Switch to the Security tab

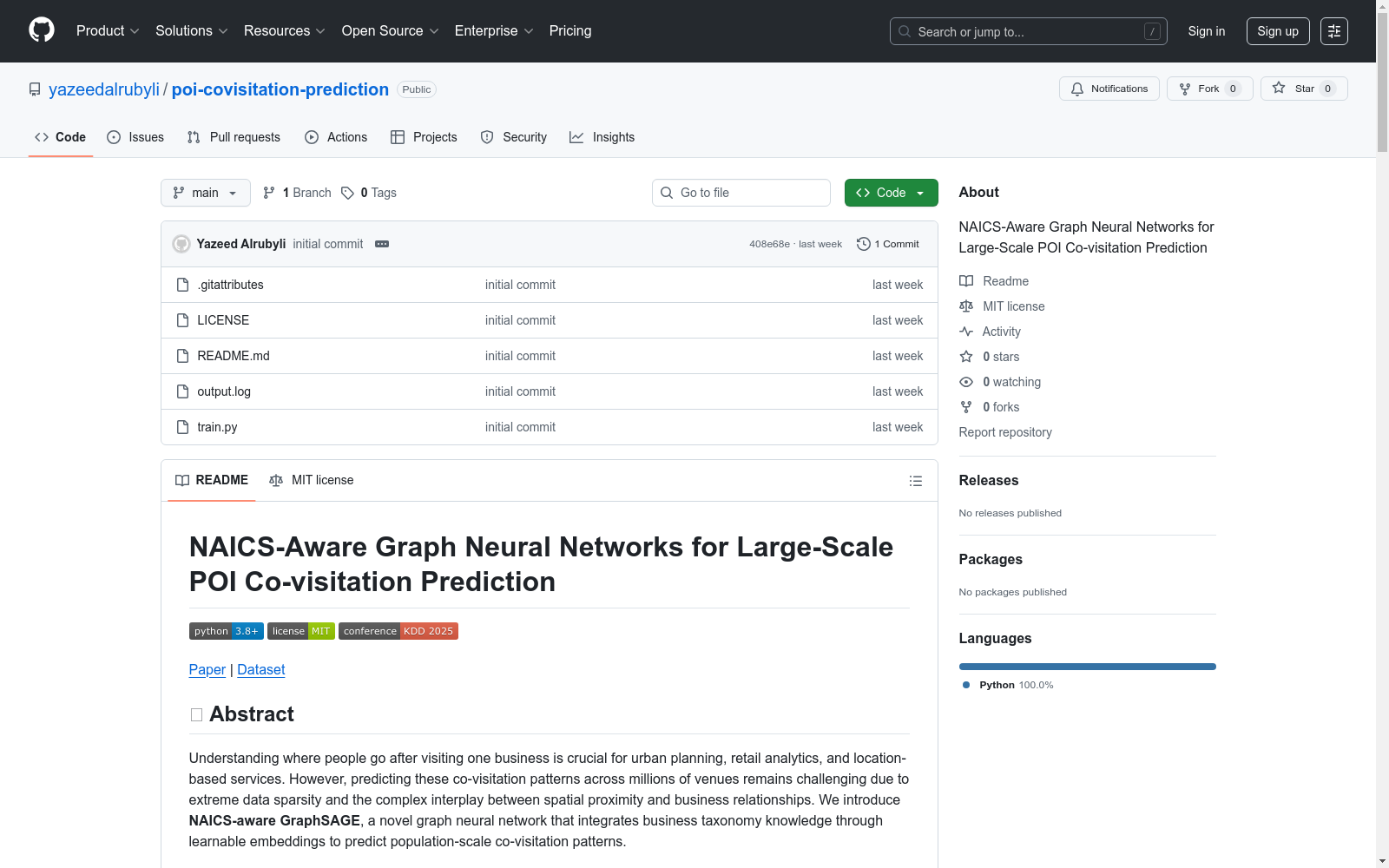pyautogui.click(x=514, y=137)
